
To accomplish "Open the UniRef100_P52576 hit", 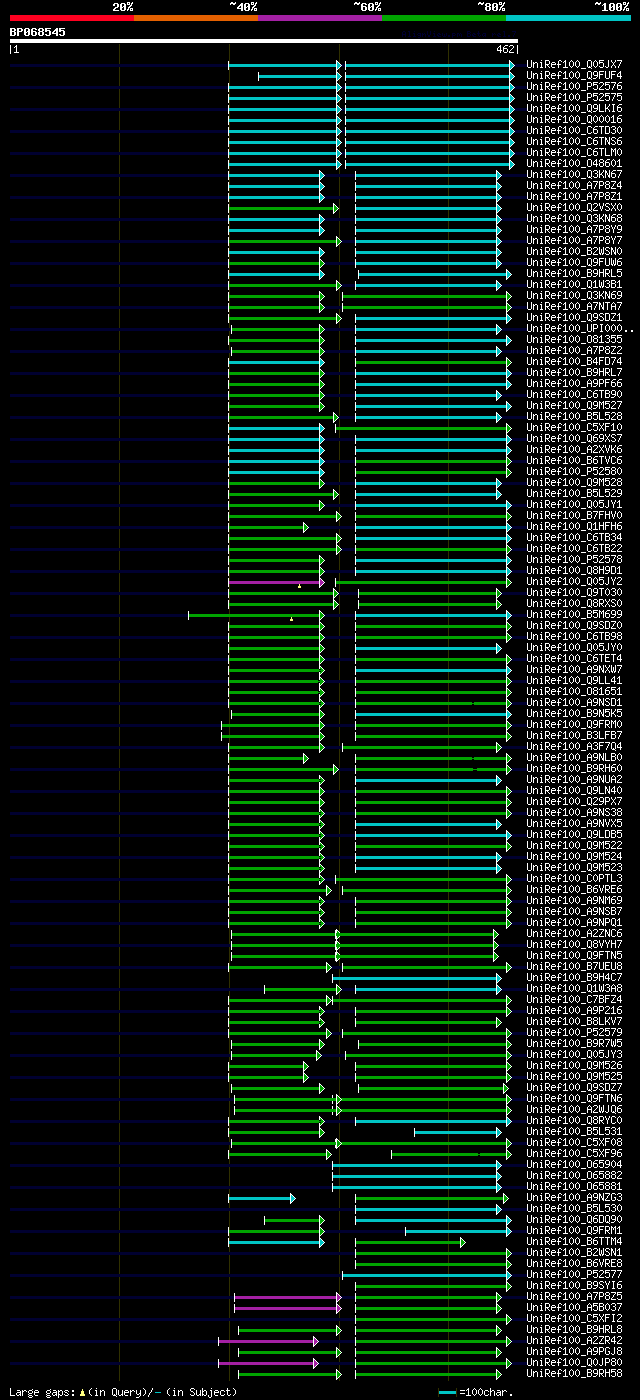I will pos(574,86).
